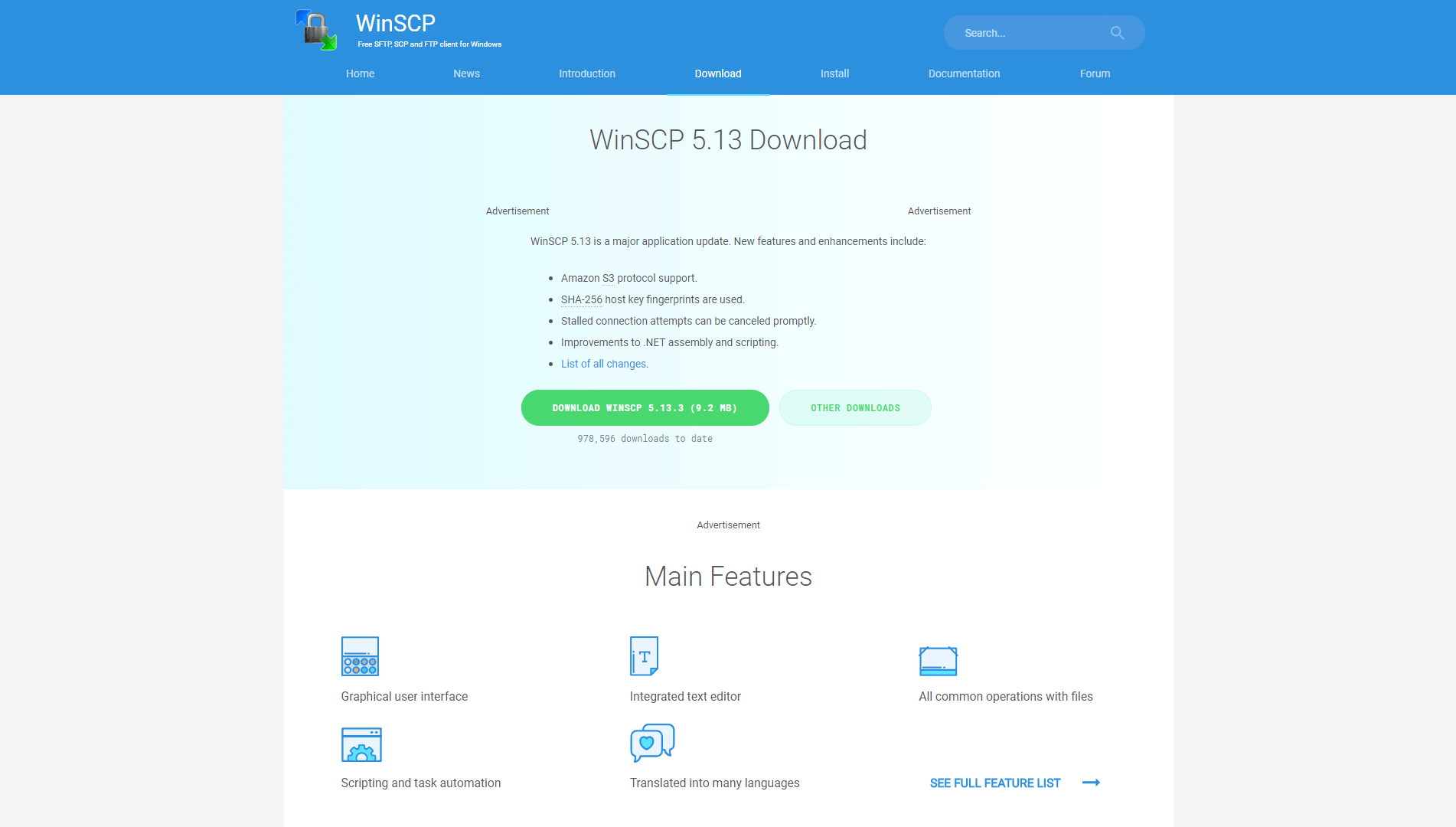Open the Introduction nav item
The image size is (1456, 827).
tap(587, 74)
